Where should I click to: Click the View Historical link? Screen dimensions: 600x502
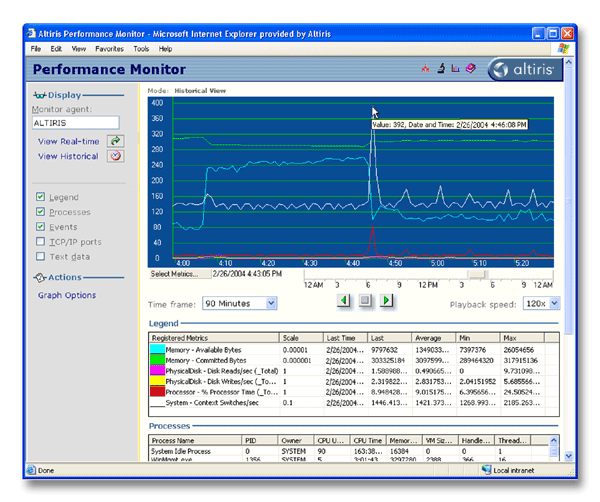point(68,156)
